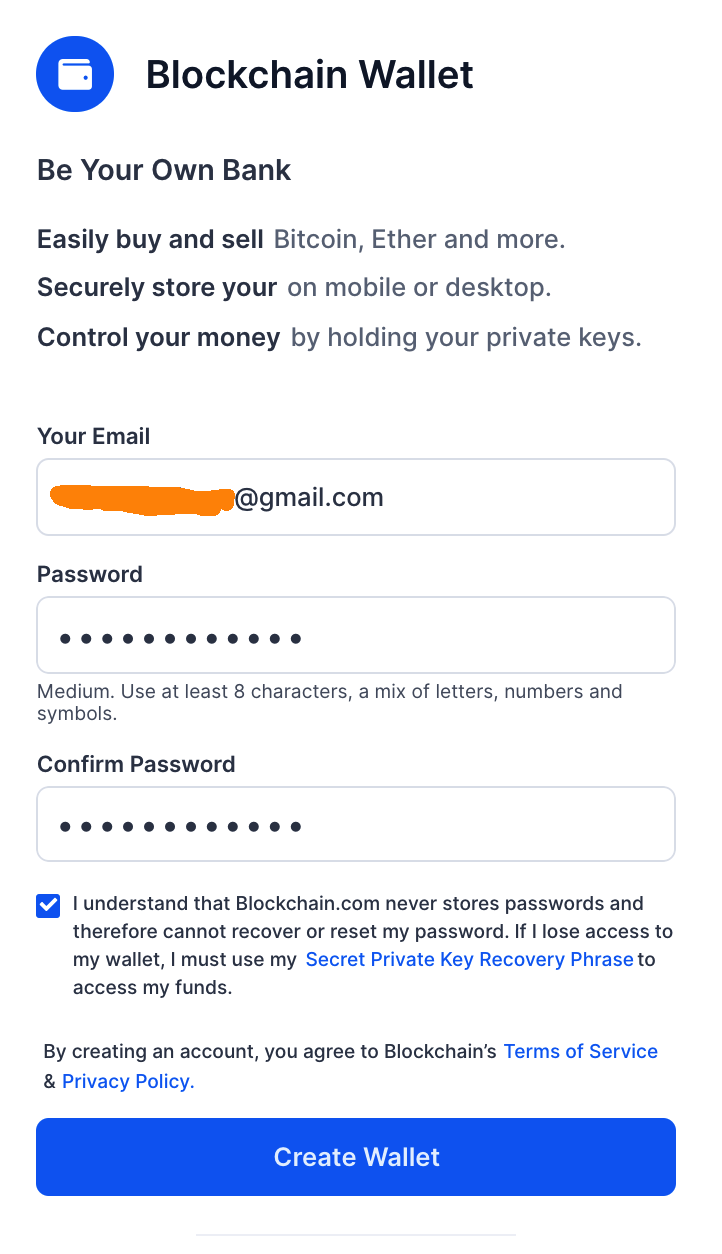
Task: Click the Your Email field label
Action: [94, 436]
